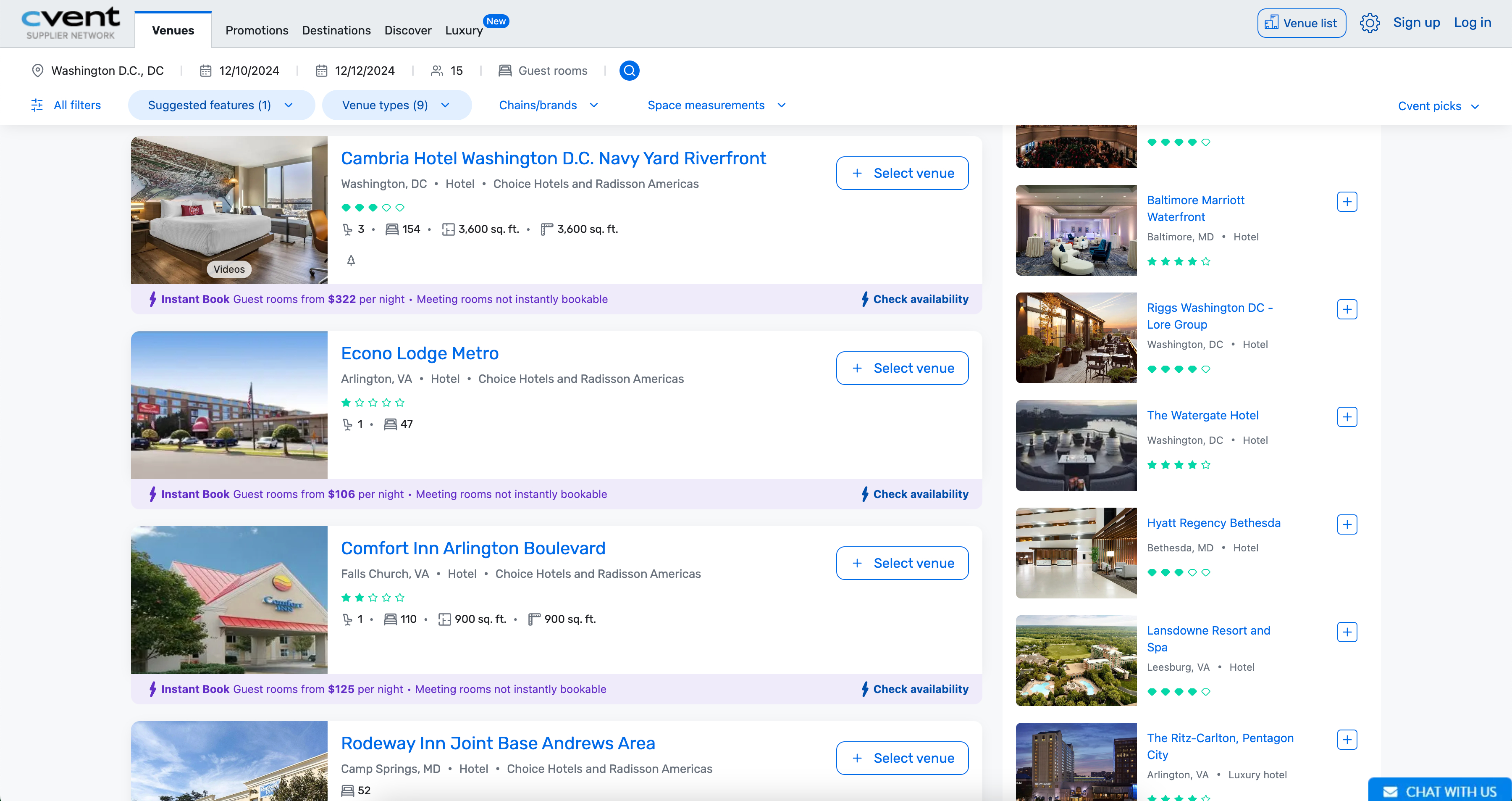The image size is (1512, 801).
Task: Check availability for Cambria Hotel
Action: 914,299
